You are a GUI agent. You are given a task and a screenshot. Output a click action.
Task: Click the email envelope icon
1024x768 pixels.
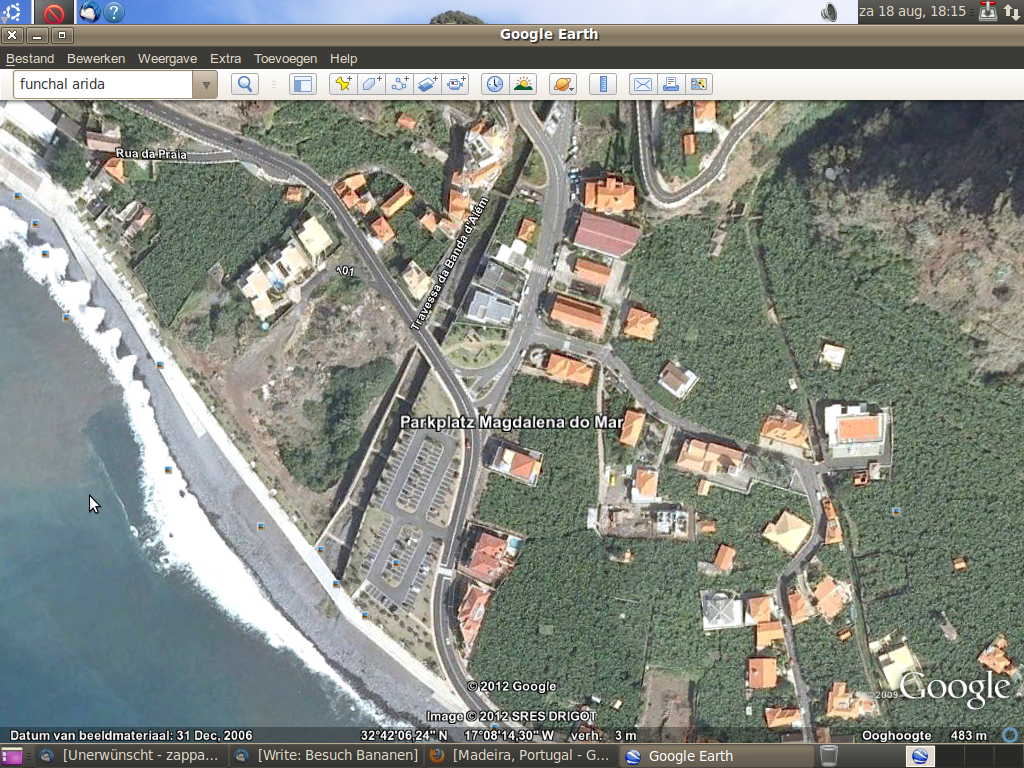642,84
